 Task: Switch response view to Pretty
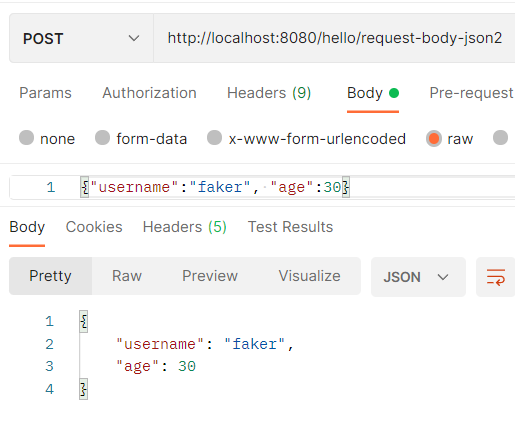(50, 276)
